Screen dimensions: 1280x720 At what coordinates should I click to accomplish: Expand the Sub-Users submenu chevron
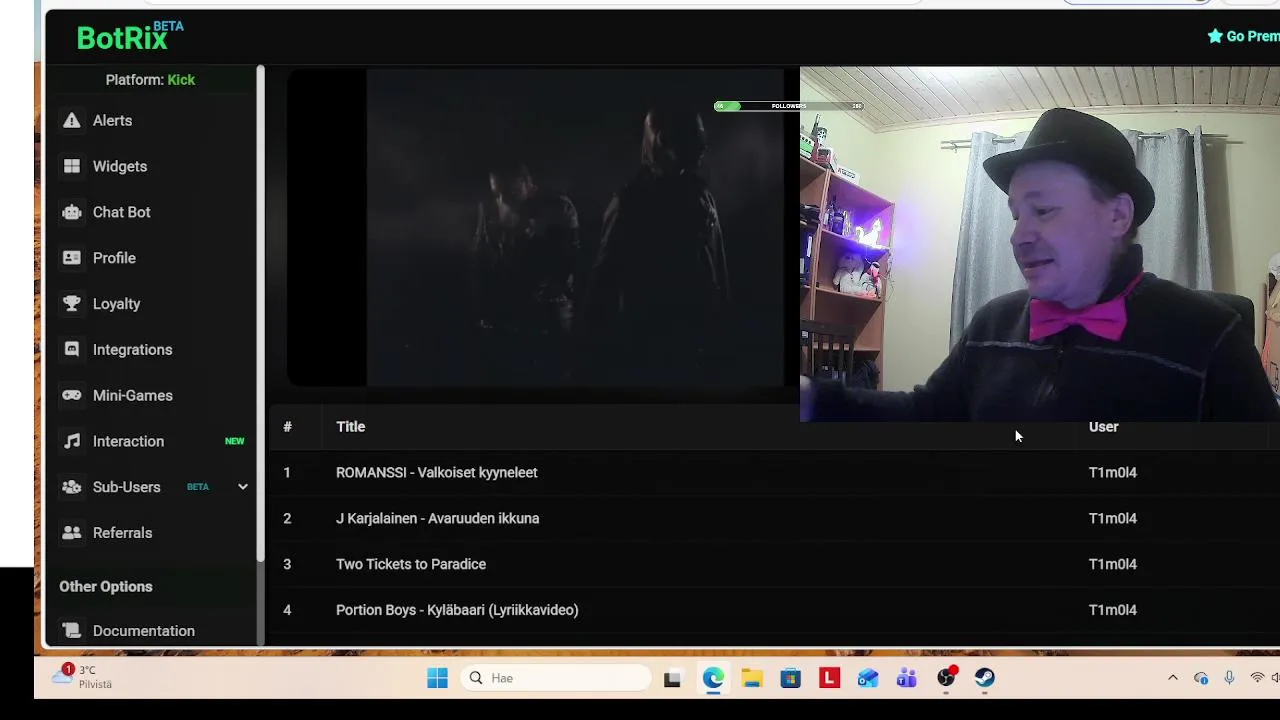(242, 487)
